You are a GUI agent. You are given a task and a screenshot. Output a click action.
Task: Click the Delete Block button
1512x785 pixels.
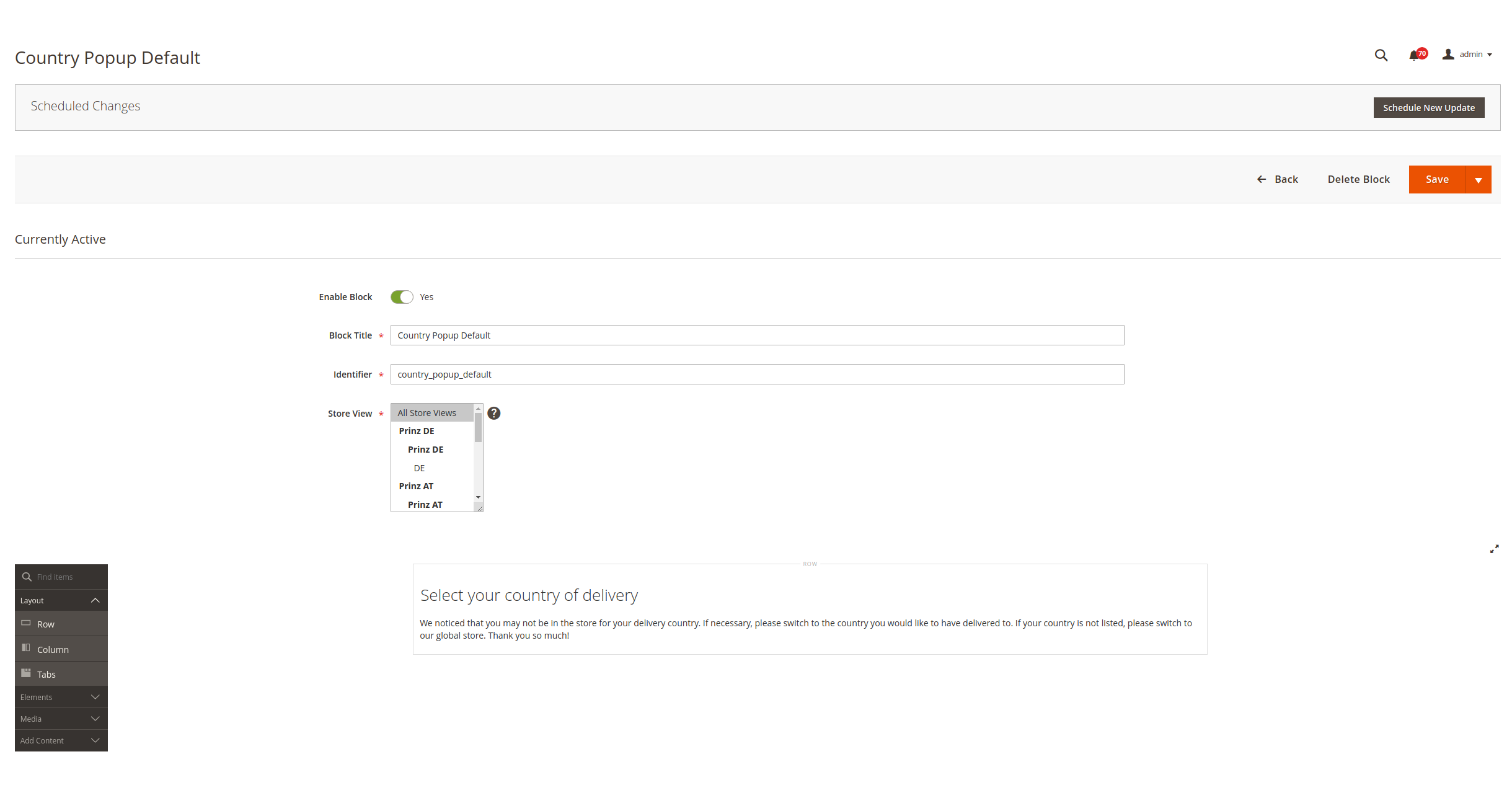pyautogui.click(x=1358, y=179)
